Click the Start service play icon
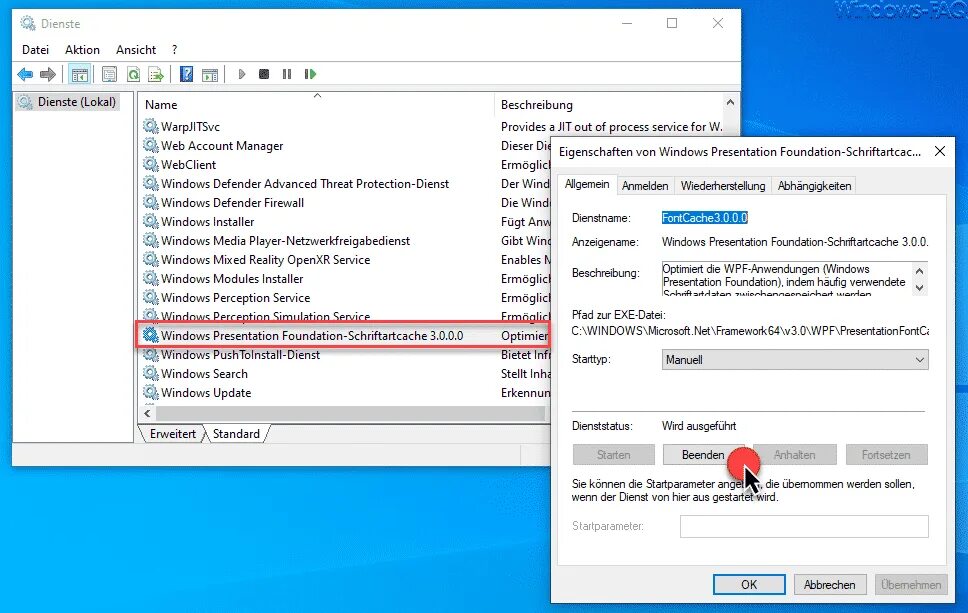Image resolution: width=968 pixels, height=613 pixels. point(241,74)
